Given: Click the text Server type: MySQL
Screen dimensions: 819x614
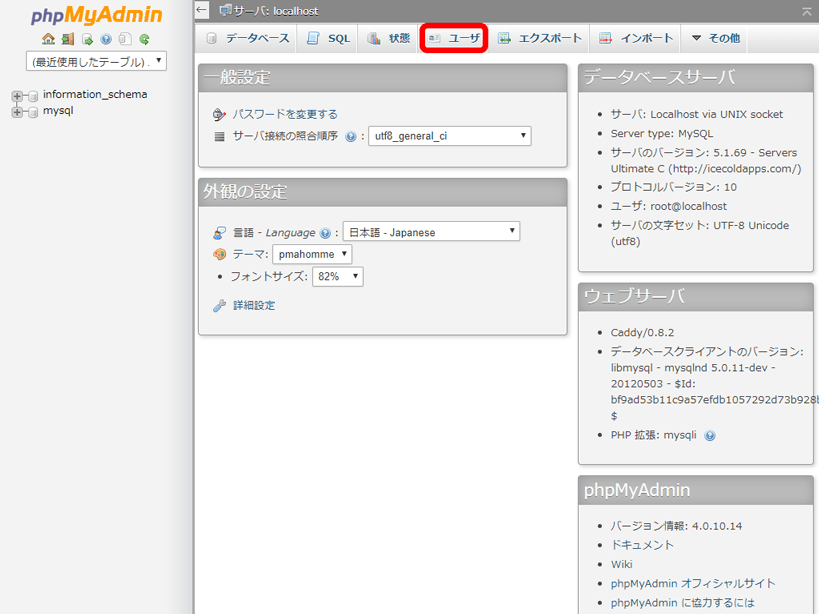Looking at the screenshot, I should pos(662,134).
